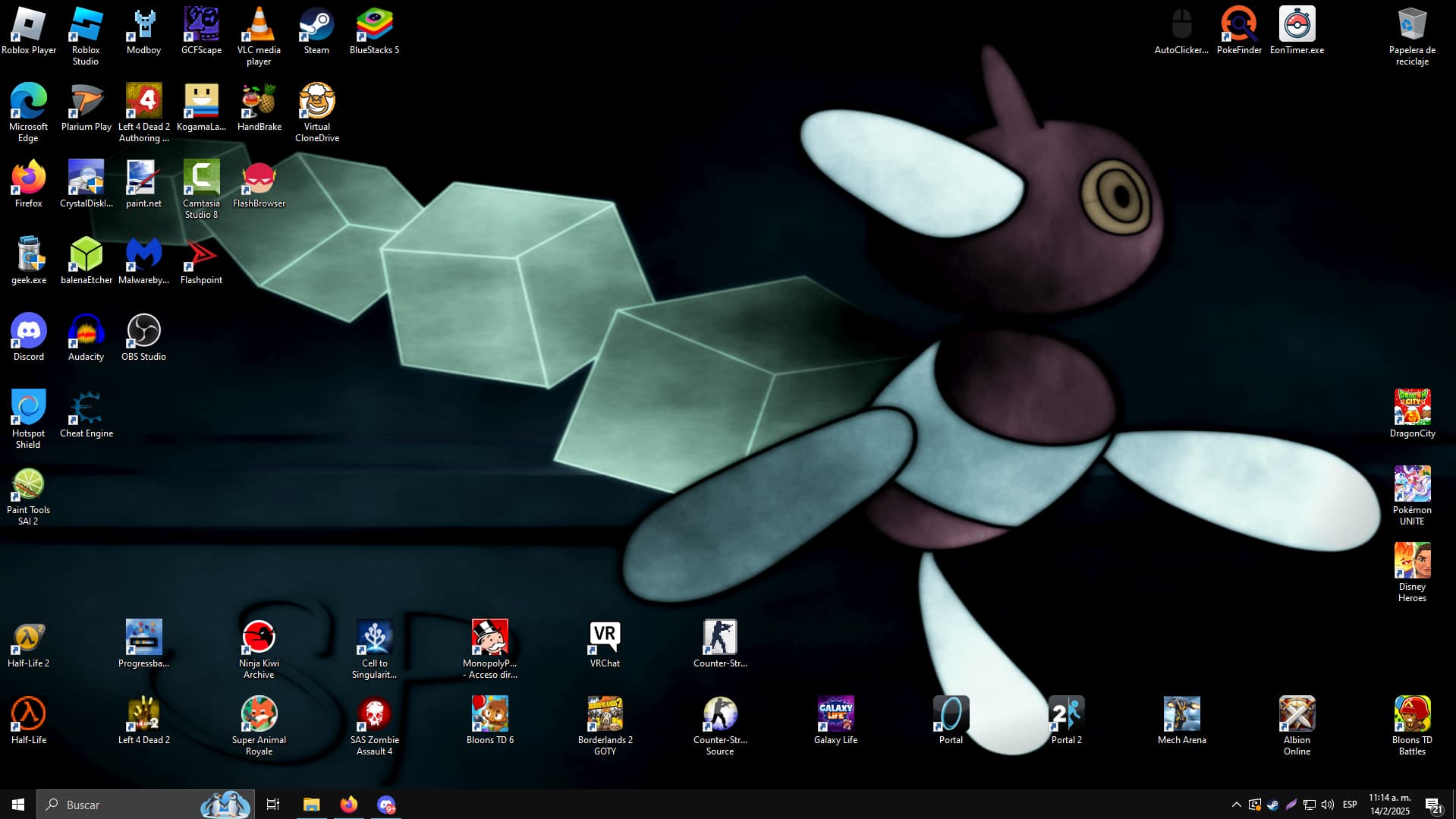Open the notification center
The width and height of the screenshot is (1456, 819).
(1432, 805)
